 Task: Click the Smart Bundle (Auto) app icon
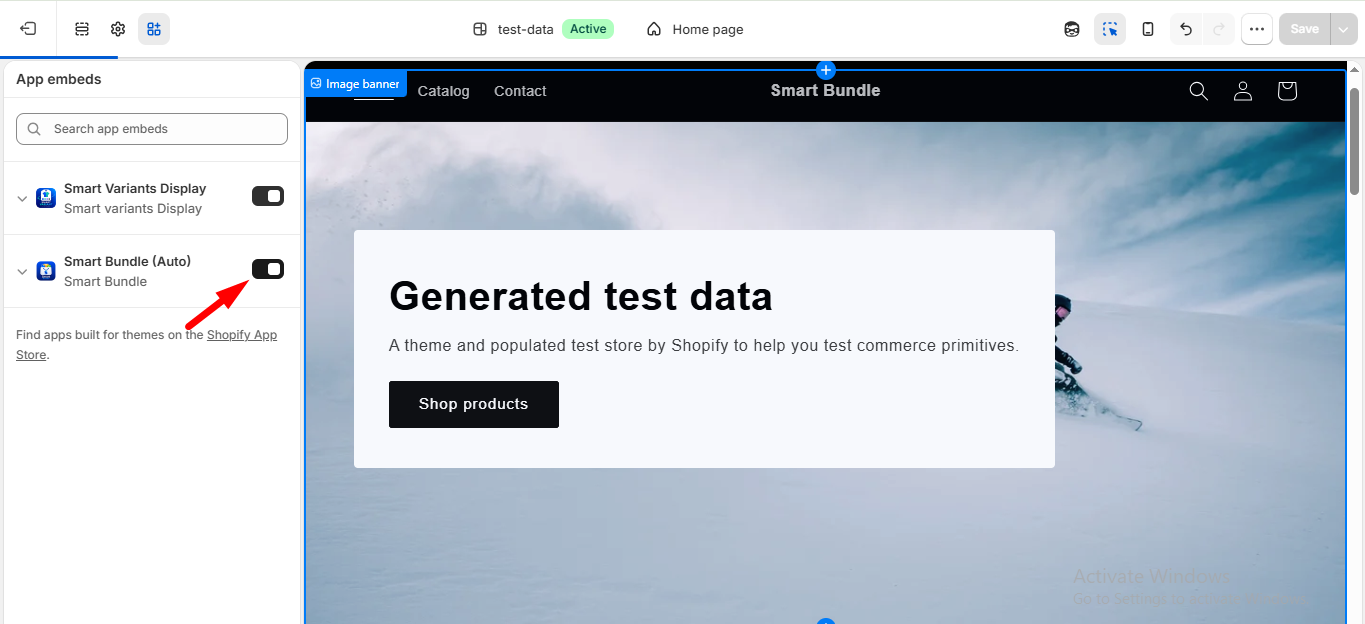(x=46, y=271)
